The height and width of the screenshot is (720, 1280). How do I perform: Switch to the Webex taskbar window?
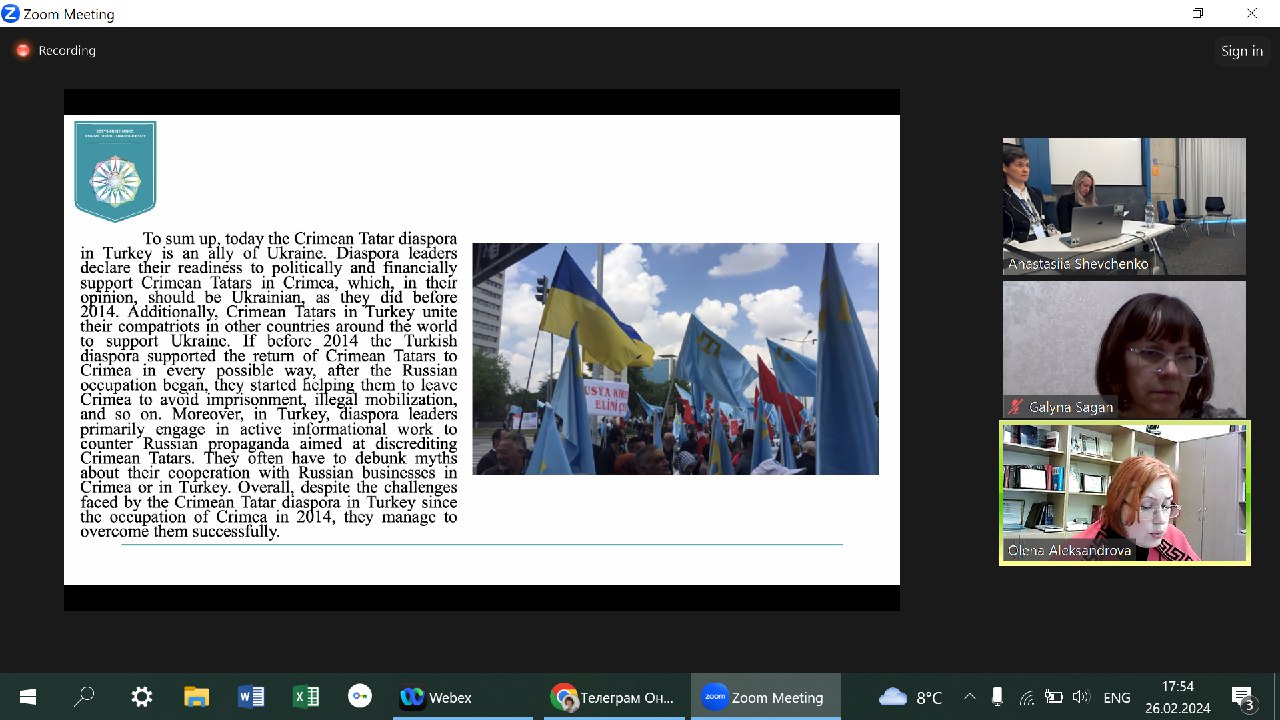436,697
